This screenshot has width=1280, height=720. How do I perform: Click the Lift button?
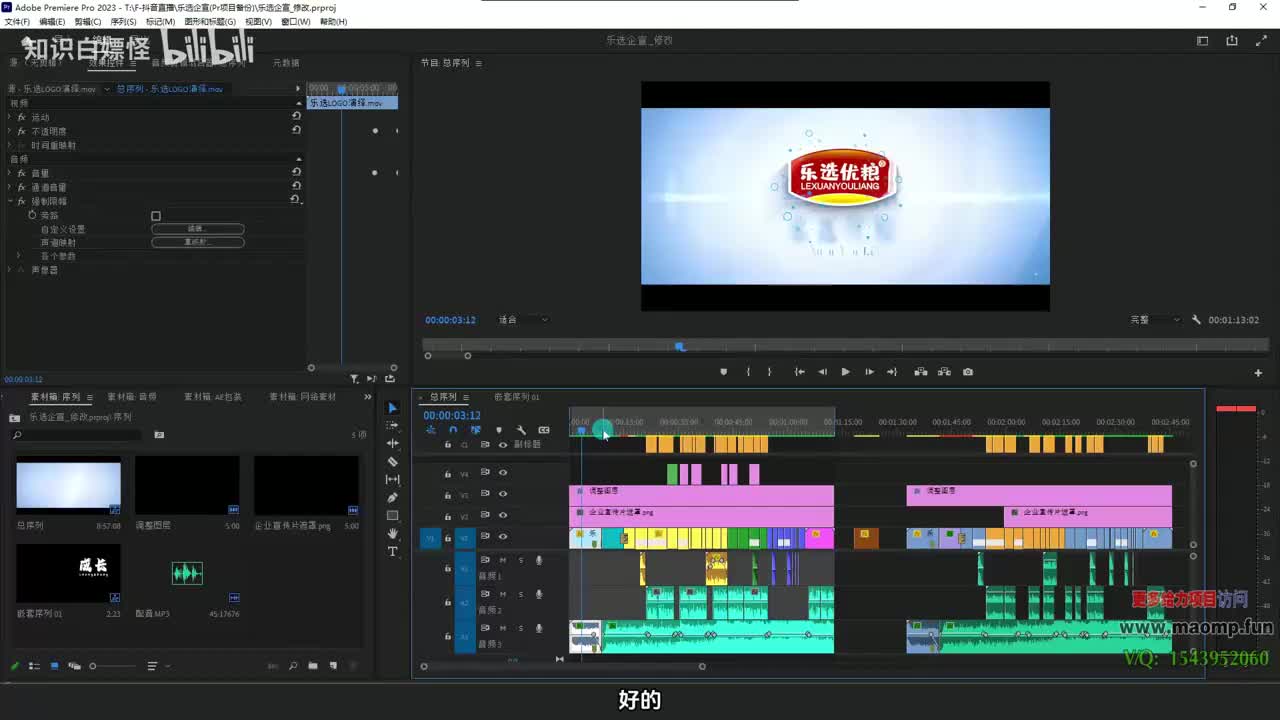pyautogui.click(x=920, y=372)
